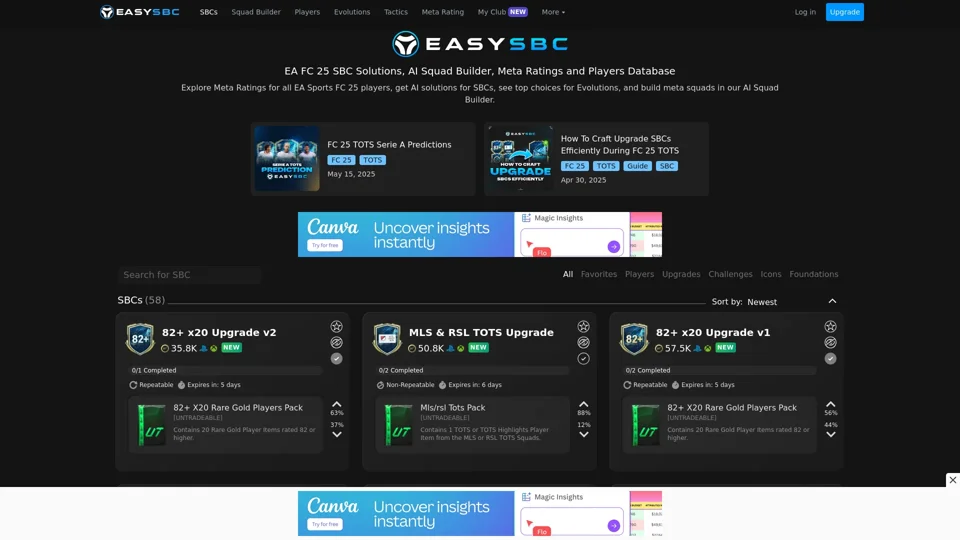Image resolution: width=960 pixels, height=540 pixels.
Task: Mark 82+ x20 Upgrade v1 as completed
Action: (x=830, y=359)
